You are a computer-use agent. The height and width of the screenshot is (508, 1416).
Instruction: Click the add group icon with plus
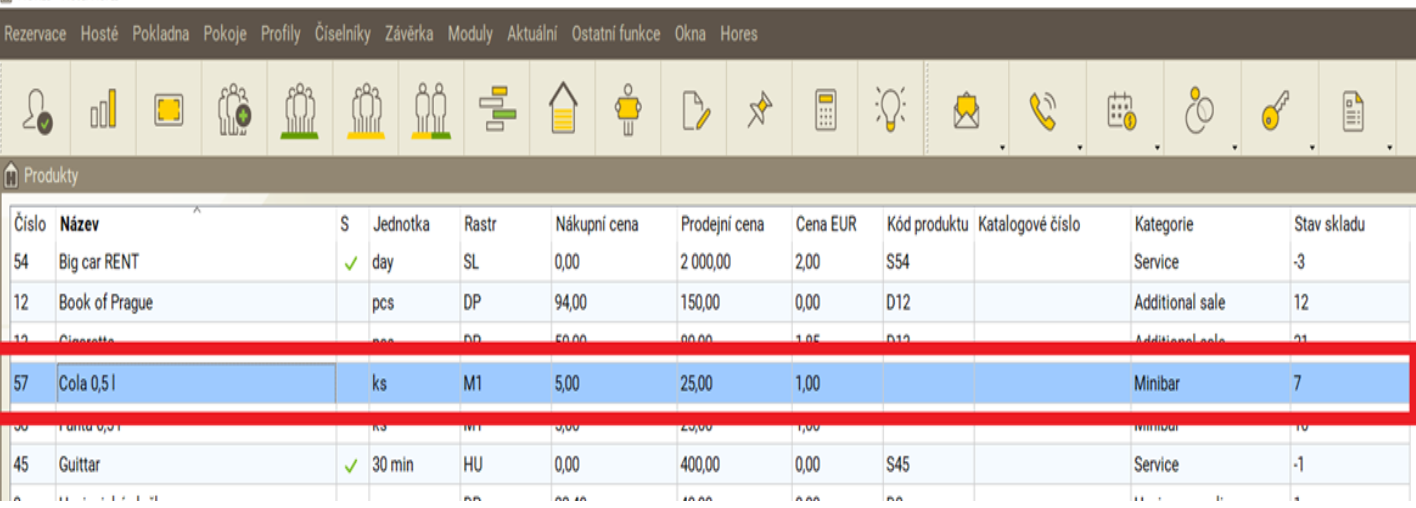point(234,110)
